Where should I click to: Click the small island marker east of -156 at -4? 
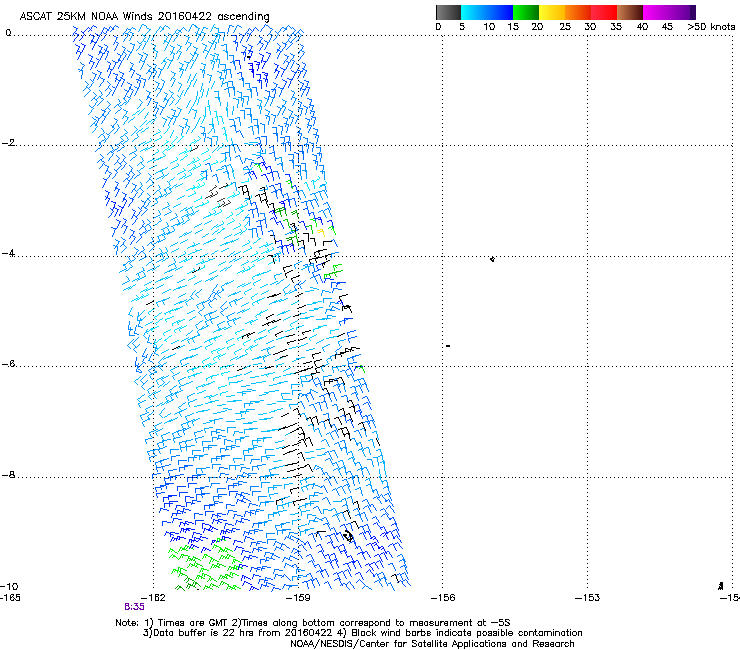[x=492, y=259]
